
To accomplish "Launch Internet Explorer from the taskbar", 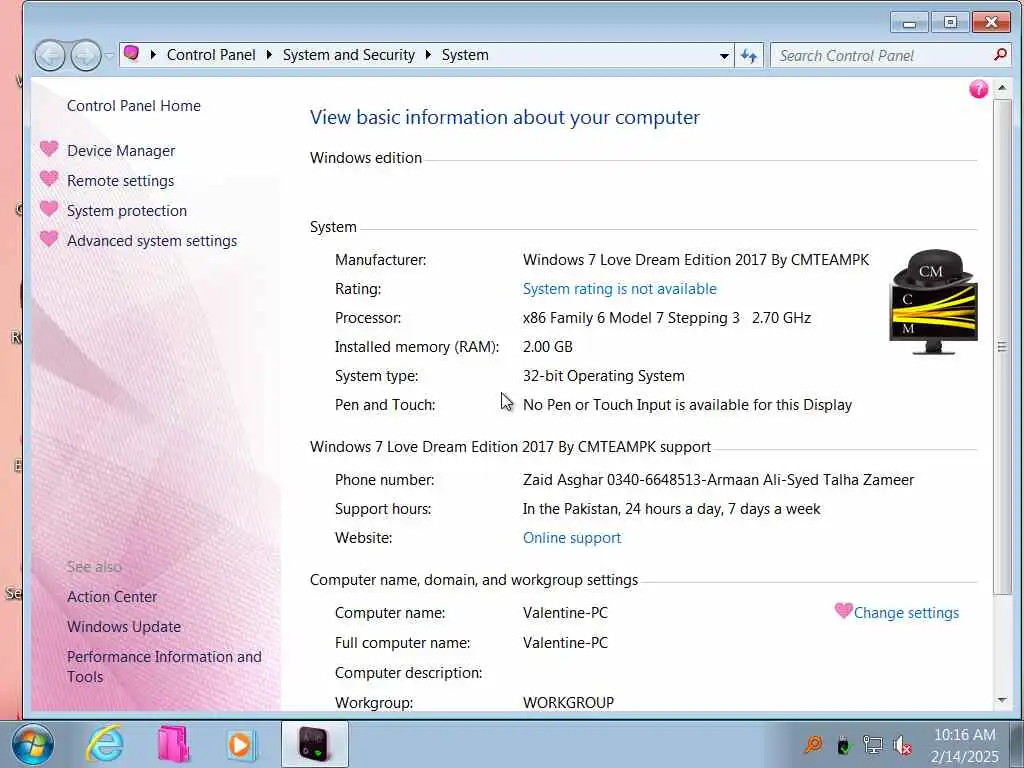I will click(x=105, y=744).
